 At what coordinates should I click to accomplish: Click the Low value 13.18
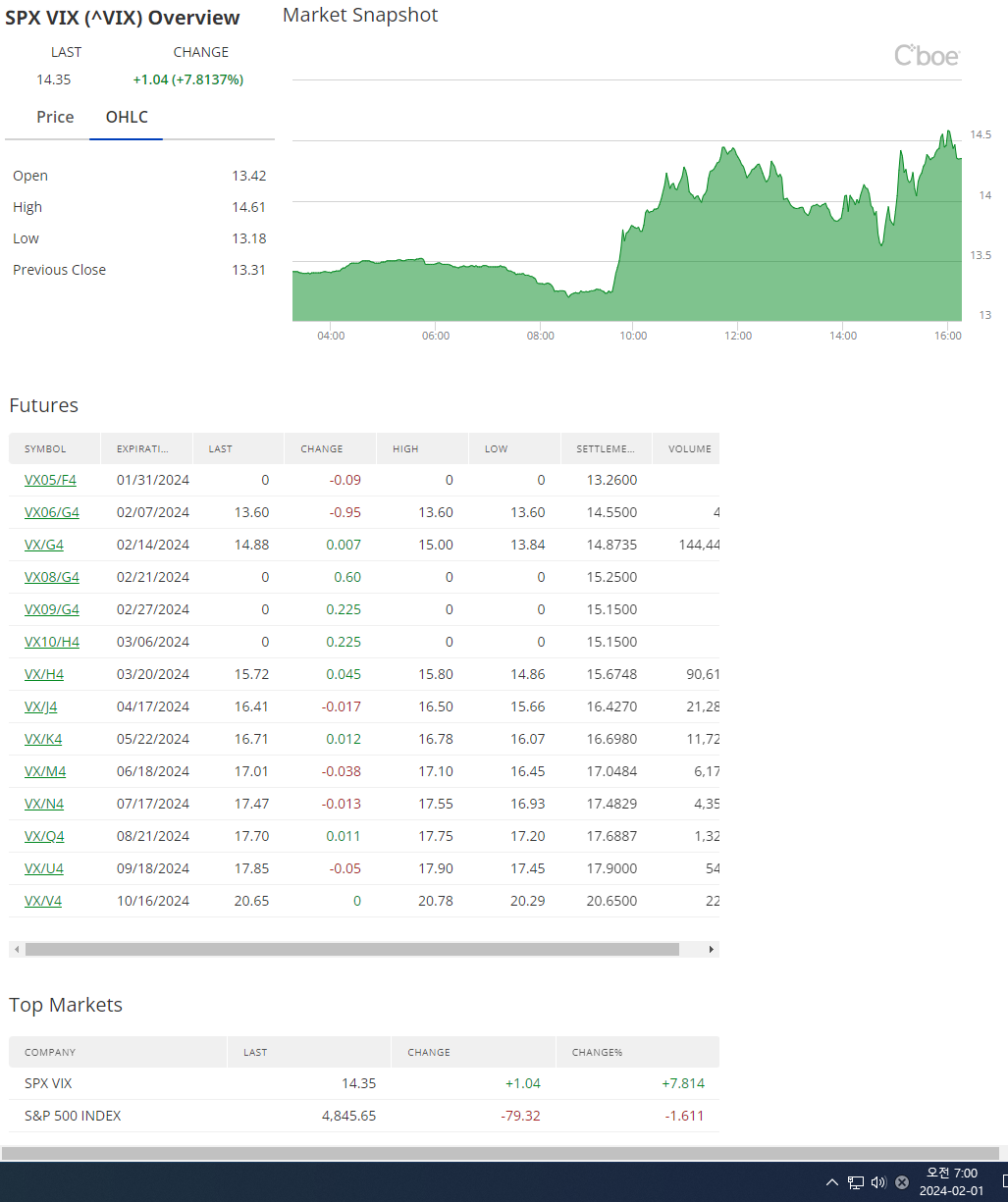coord(248,238)
